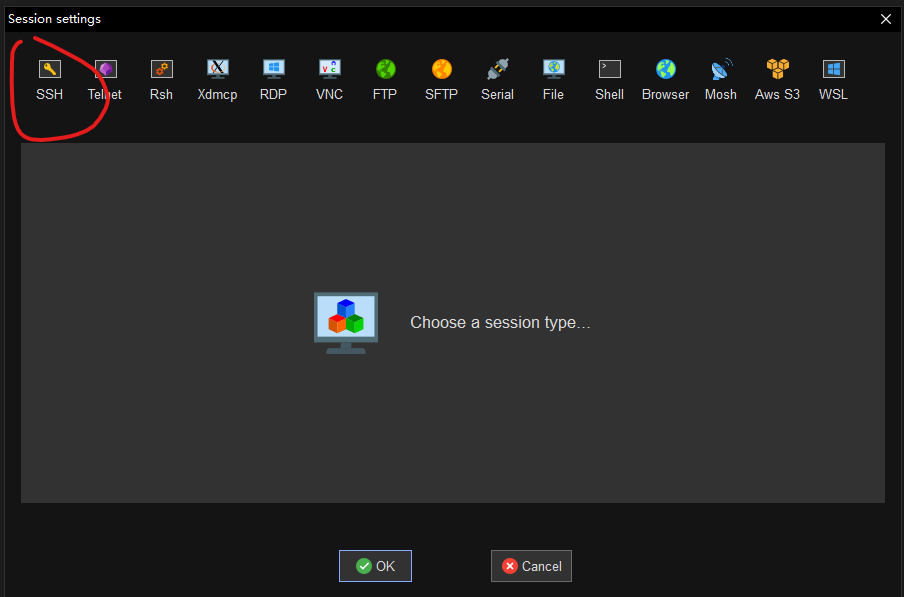Pick the File session type
Image resolution: width=904 pixels, height=597 pixels.
(x=553, y=80)
